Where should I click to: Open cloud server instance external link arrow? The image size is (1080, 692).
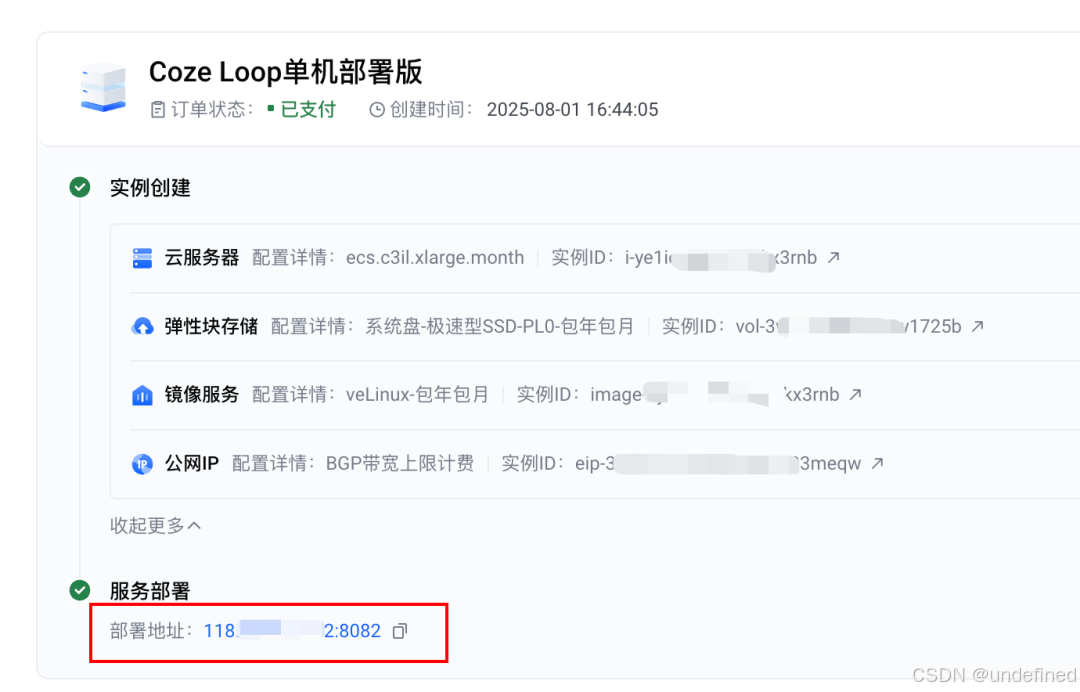[x=833, y=257]
